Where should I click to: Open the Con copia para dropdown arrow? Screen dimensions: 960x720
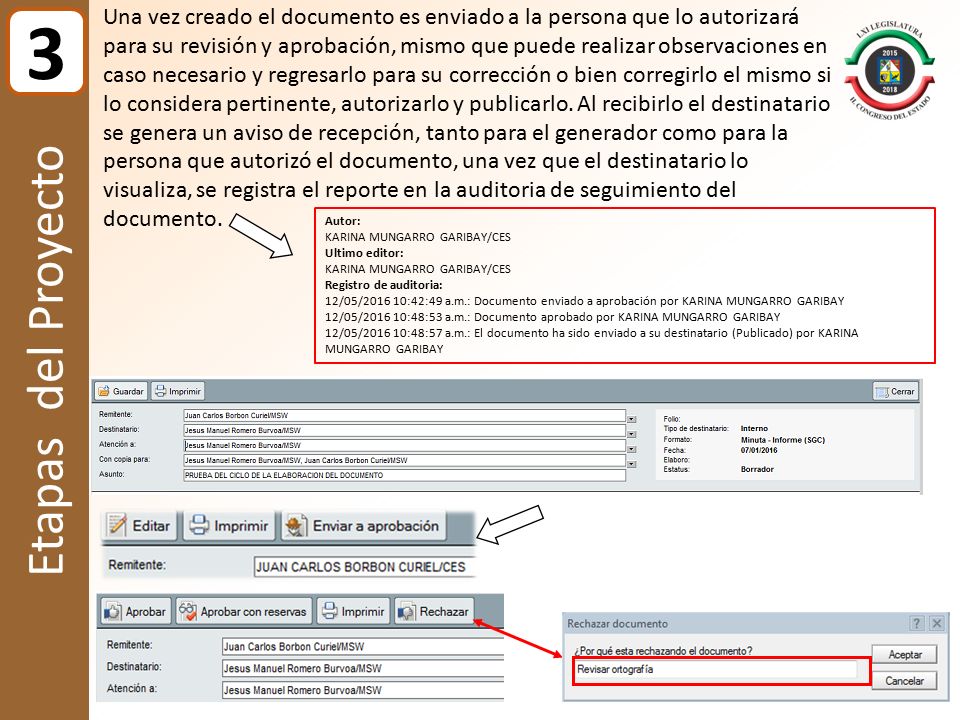[631, 465]
